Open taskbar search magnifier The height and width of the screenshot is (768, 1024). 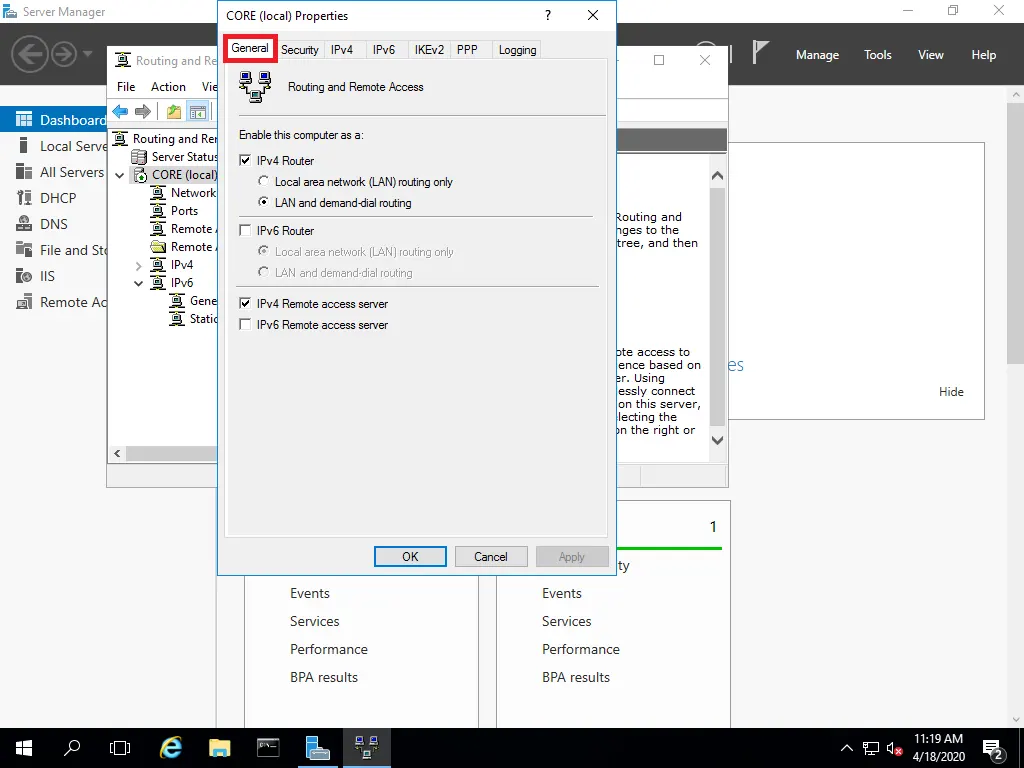pos(72,748)
